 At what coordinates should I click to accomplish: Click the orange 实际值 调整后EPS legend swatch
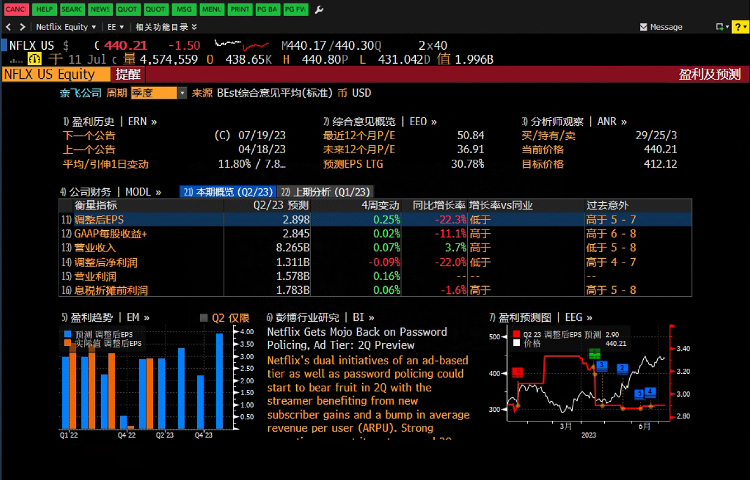(67, 343)
